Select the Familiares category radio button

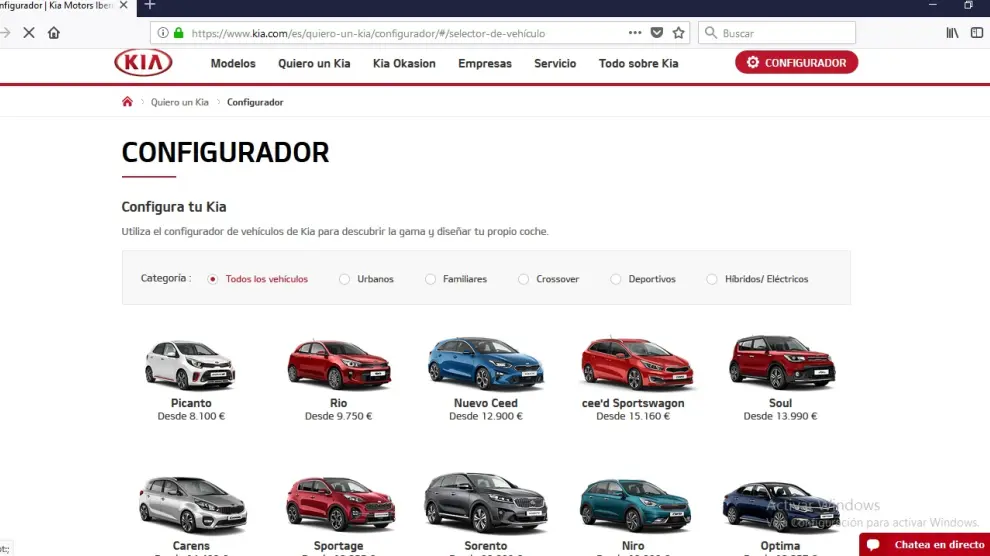tap(431, 279)
